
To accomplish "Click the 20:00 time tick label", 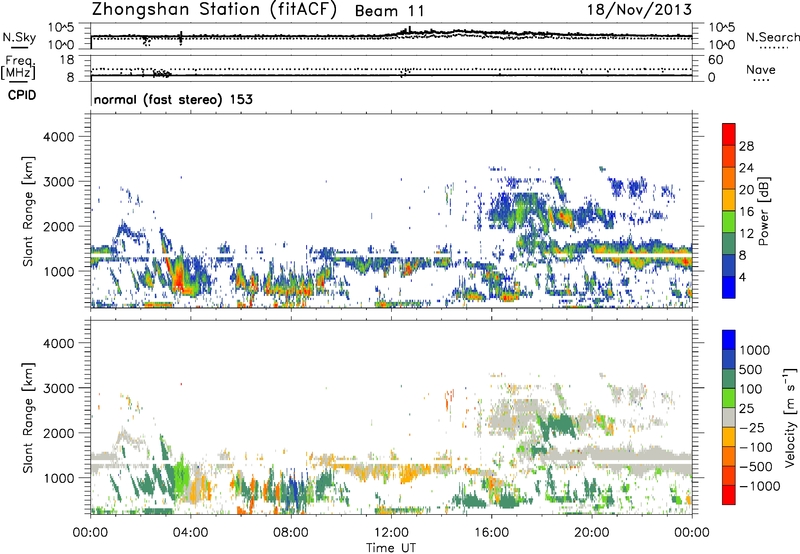I will [592, 533].
